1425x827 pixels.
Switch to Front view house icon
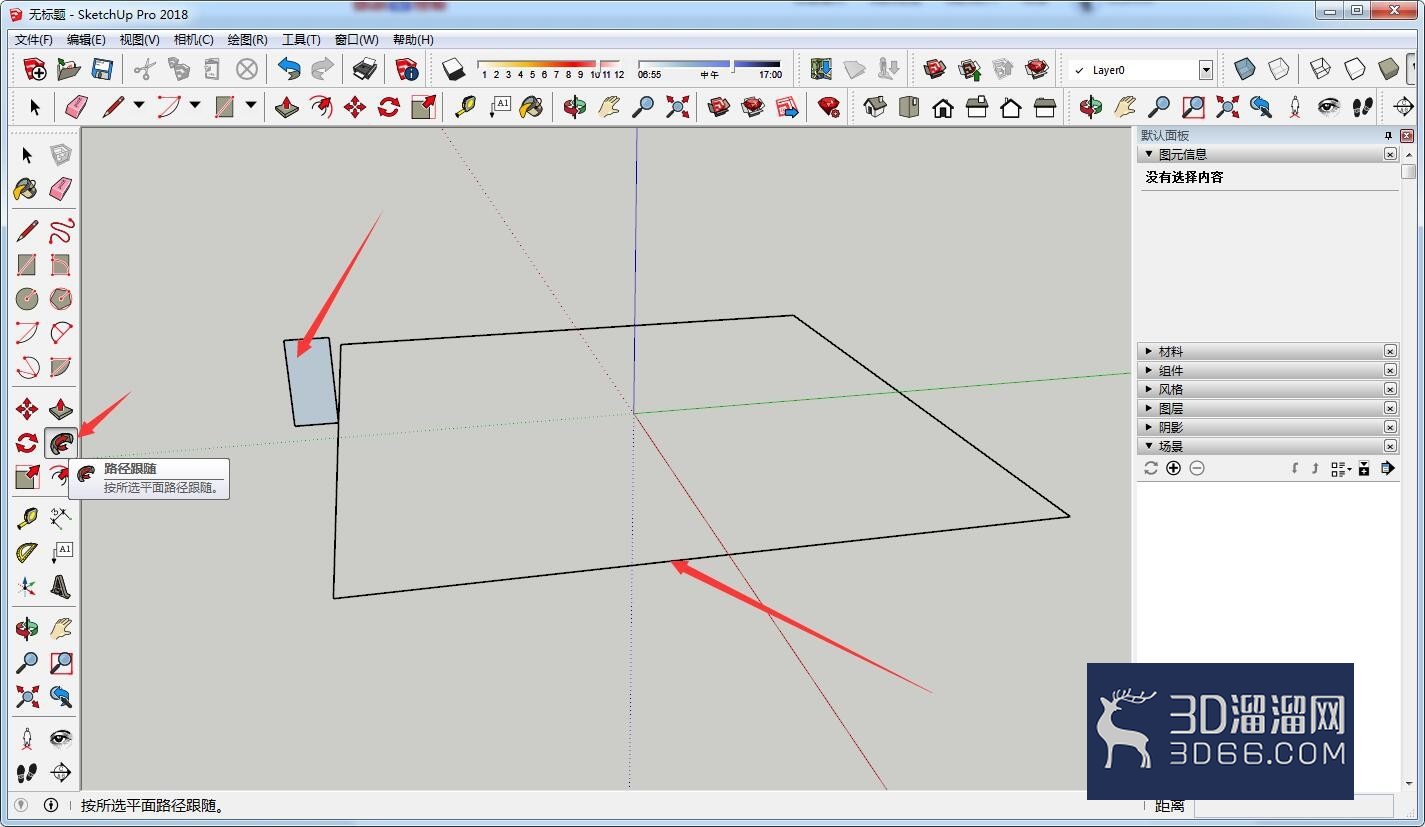coord(943,107)
